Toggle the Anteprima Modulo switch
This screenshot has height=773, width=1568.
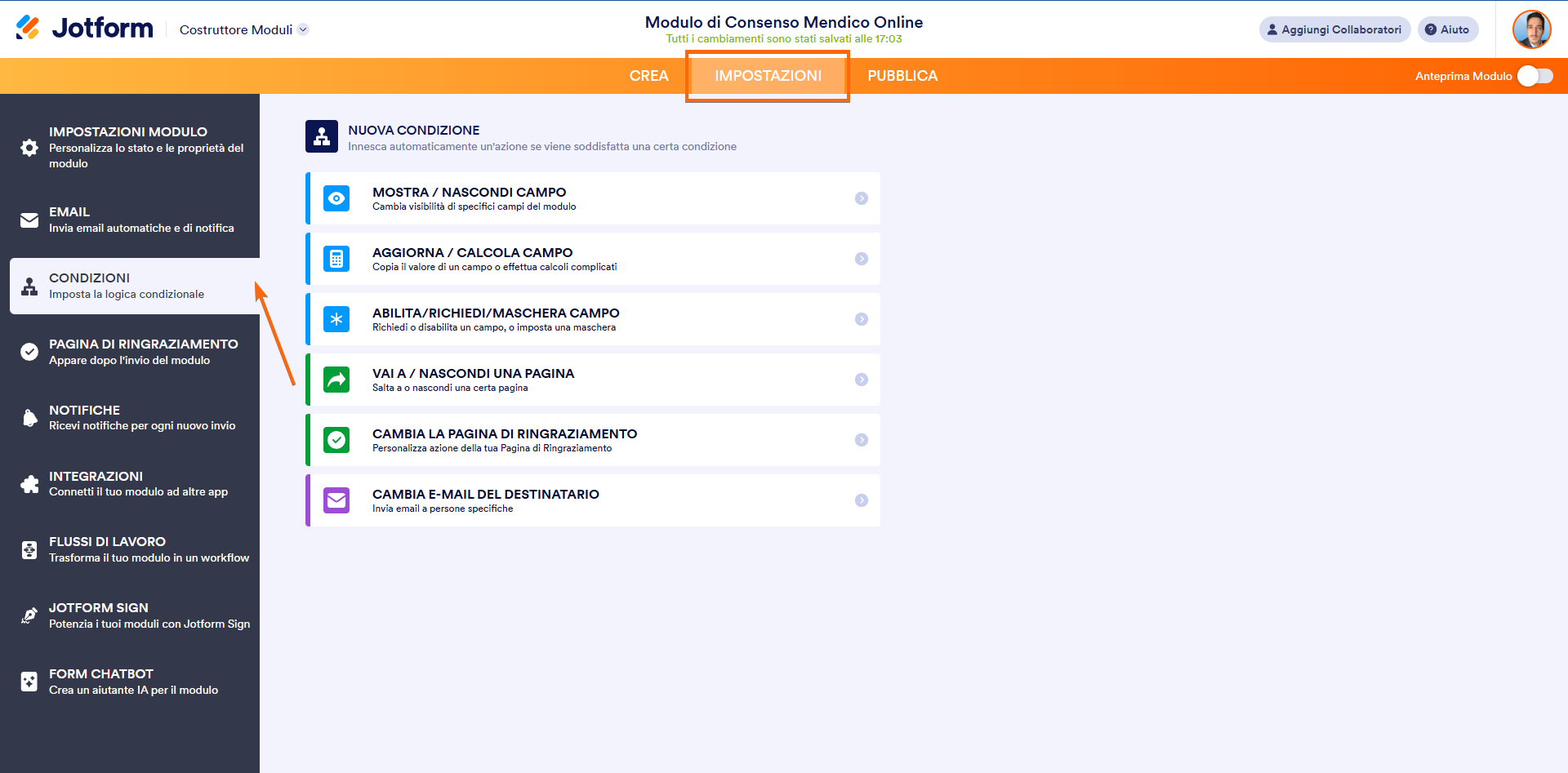[x=1535, y=76]
